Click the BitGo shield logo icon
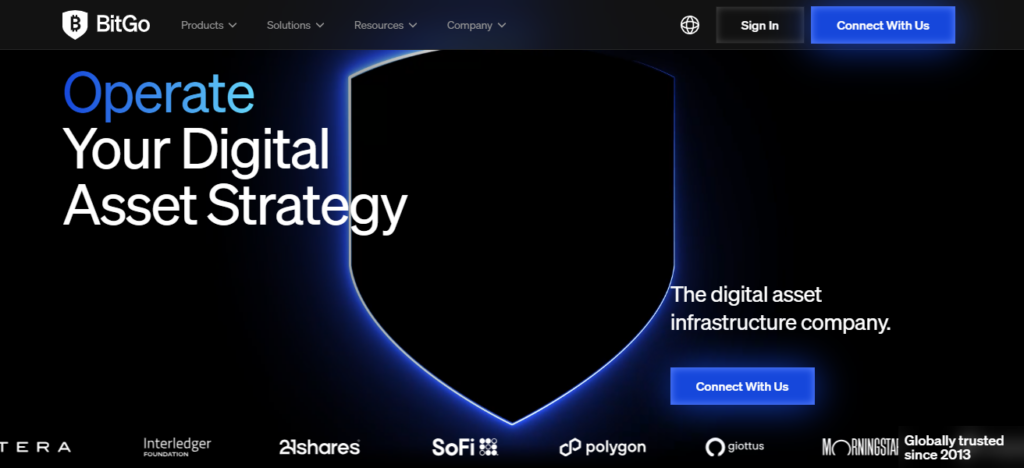This screenshot has height=468, width=1024. (74, 25)
